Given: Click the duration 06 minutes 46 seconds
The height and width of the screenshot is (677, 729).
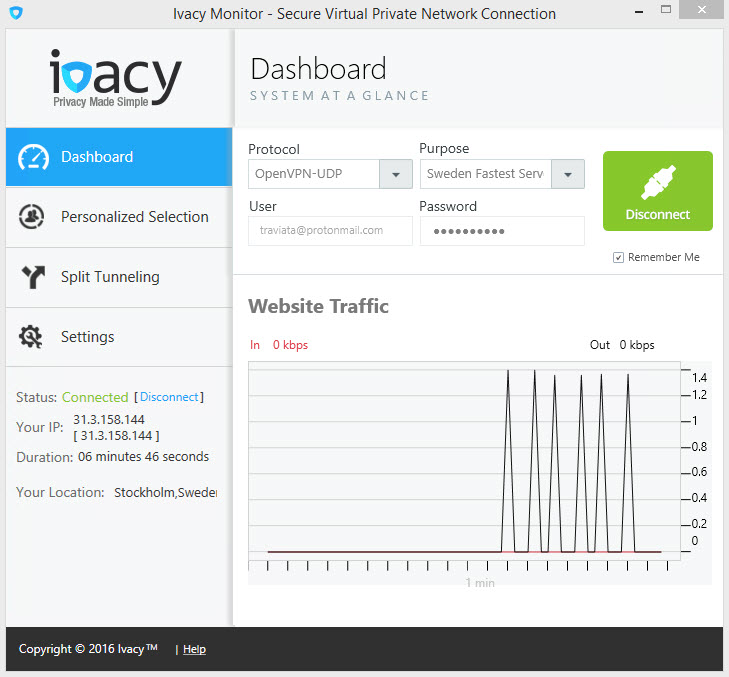Looking at the screenshot, I should [143, 457].
